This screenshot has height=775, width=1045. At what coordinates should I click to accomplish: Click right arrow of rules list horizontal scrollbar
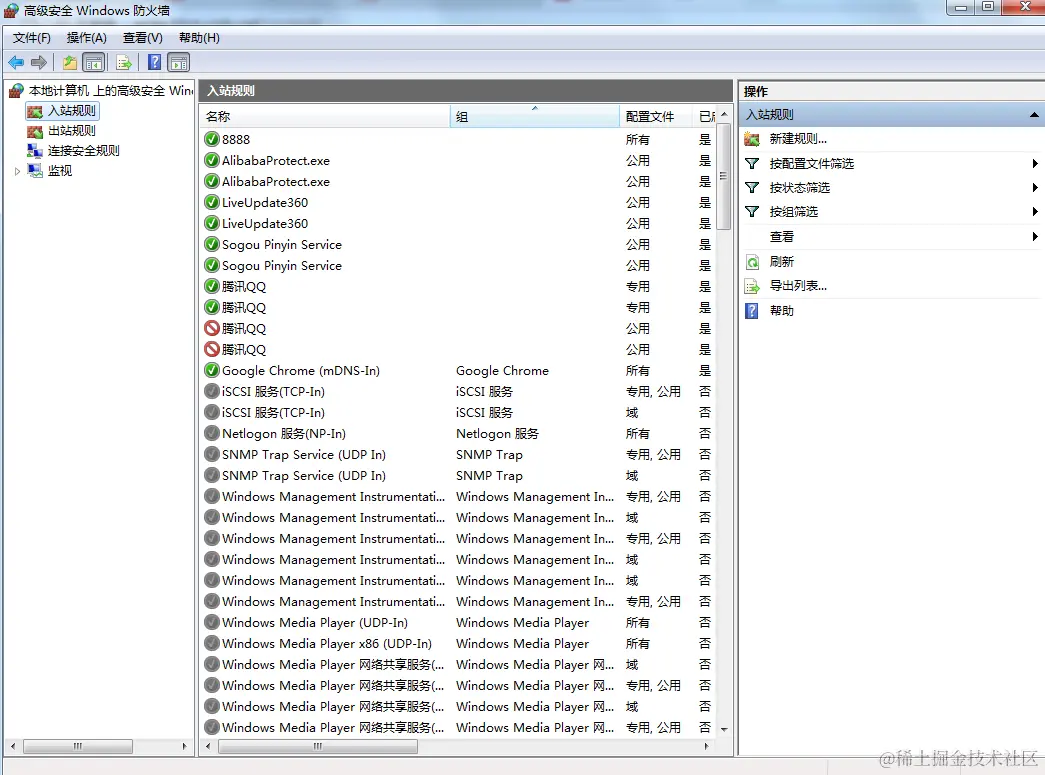click(x=706, y=746)
